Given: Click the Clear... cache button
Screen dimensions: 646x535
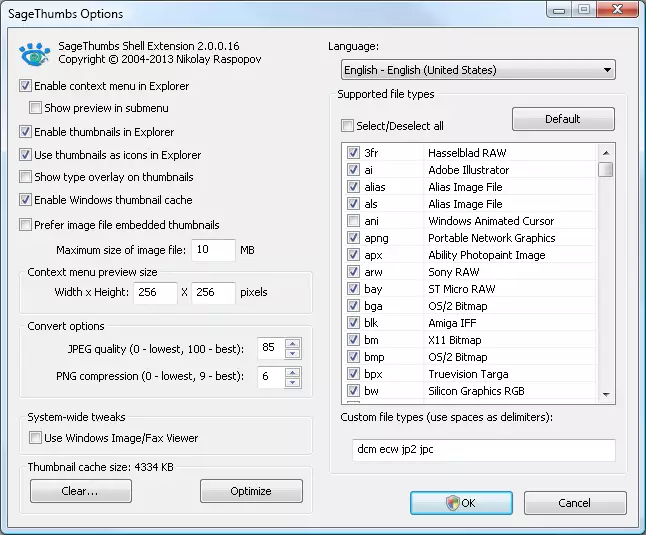Looking at the screenshot, I should click(x=81, y=491).
